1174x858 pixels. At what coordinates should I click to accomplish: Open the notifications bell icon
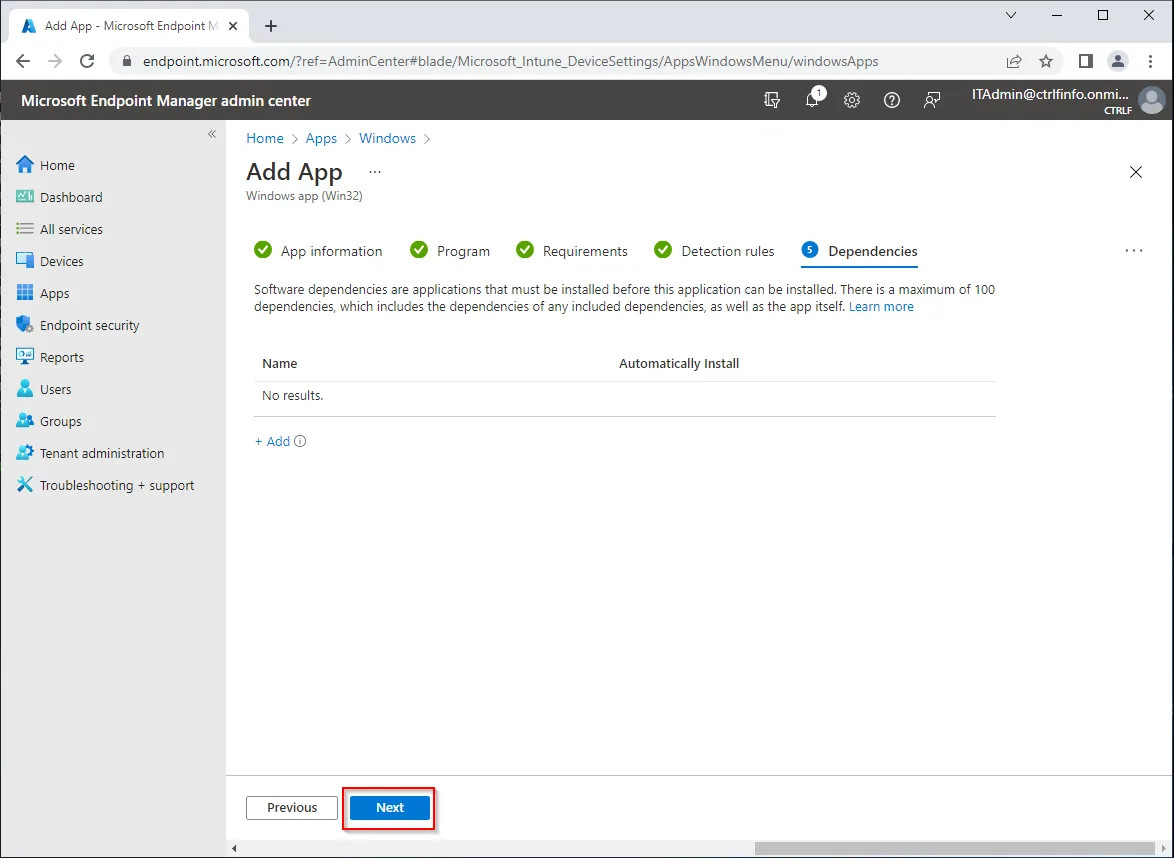pos(812,100)
